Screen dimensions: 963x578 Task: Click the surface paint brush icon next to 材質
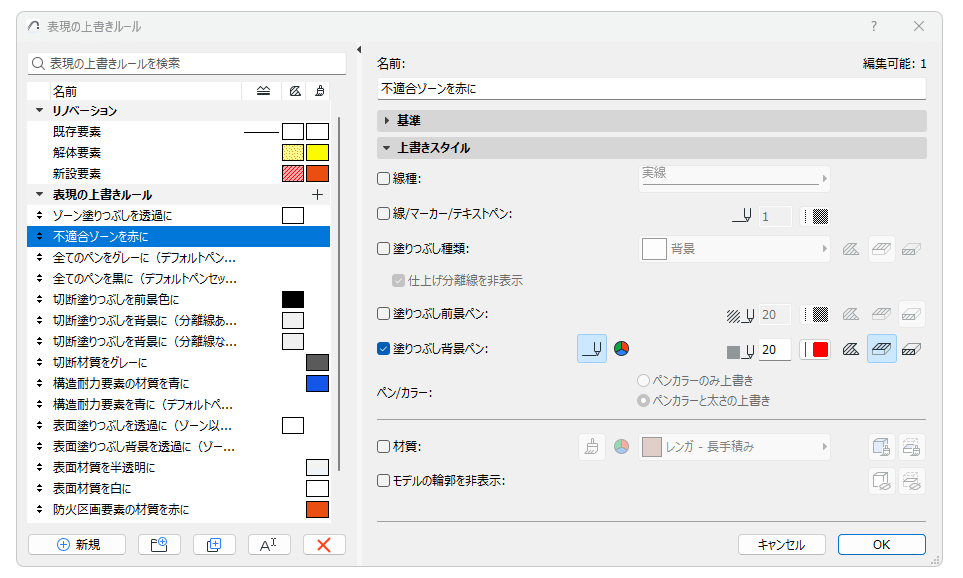(591, 446)
